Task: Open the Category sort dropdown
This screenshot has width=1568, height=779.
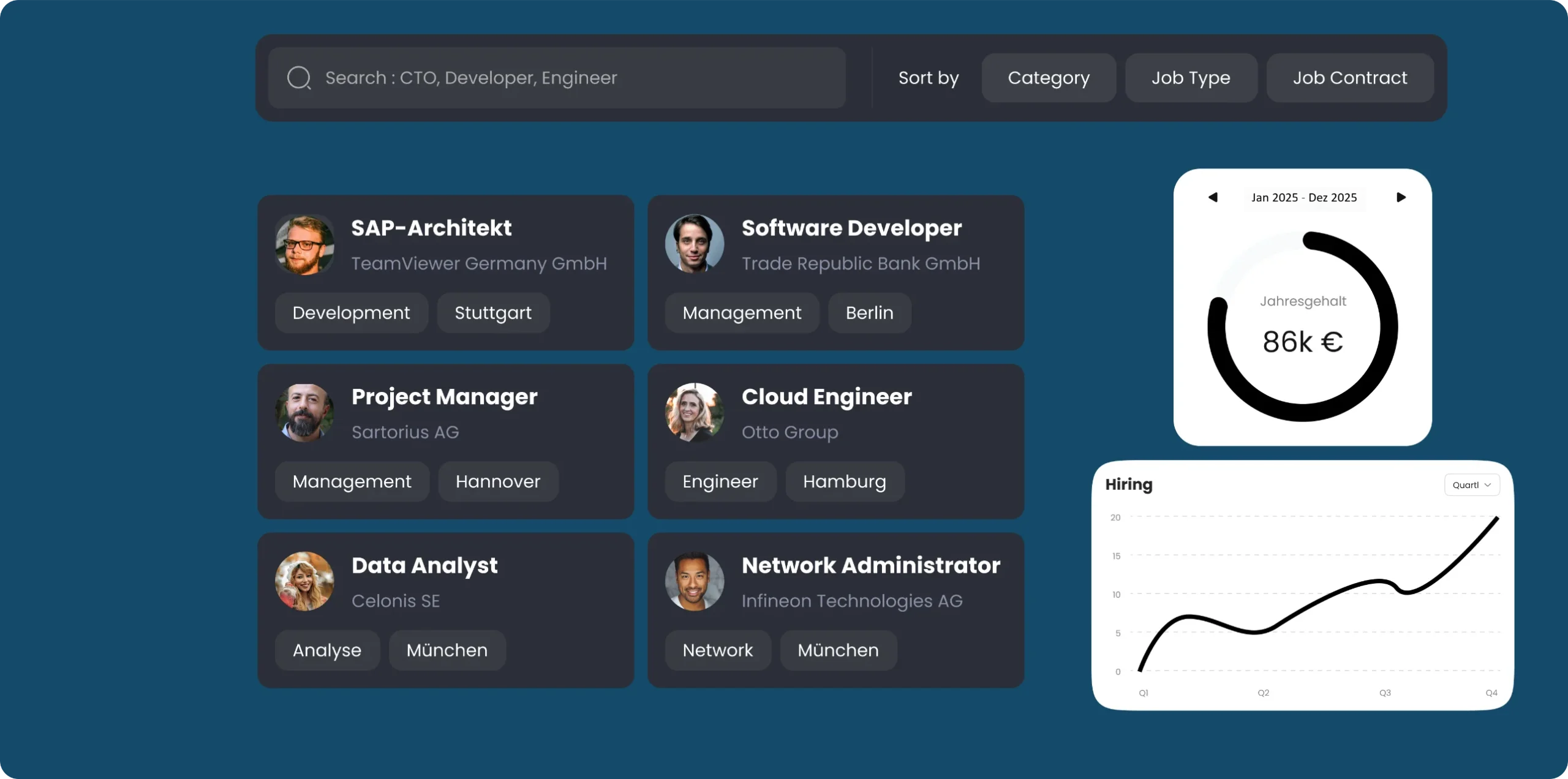Action: [1049, 78]
